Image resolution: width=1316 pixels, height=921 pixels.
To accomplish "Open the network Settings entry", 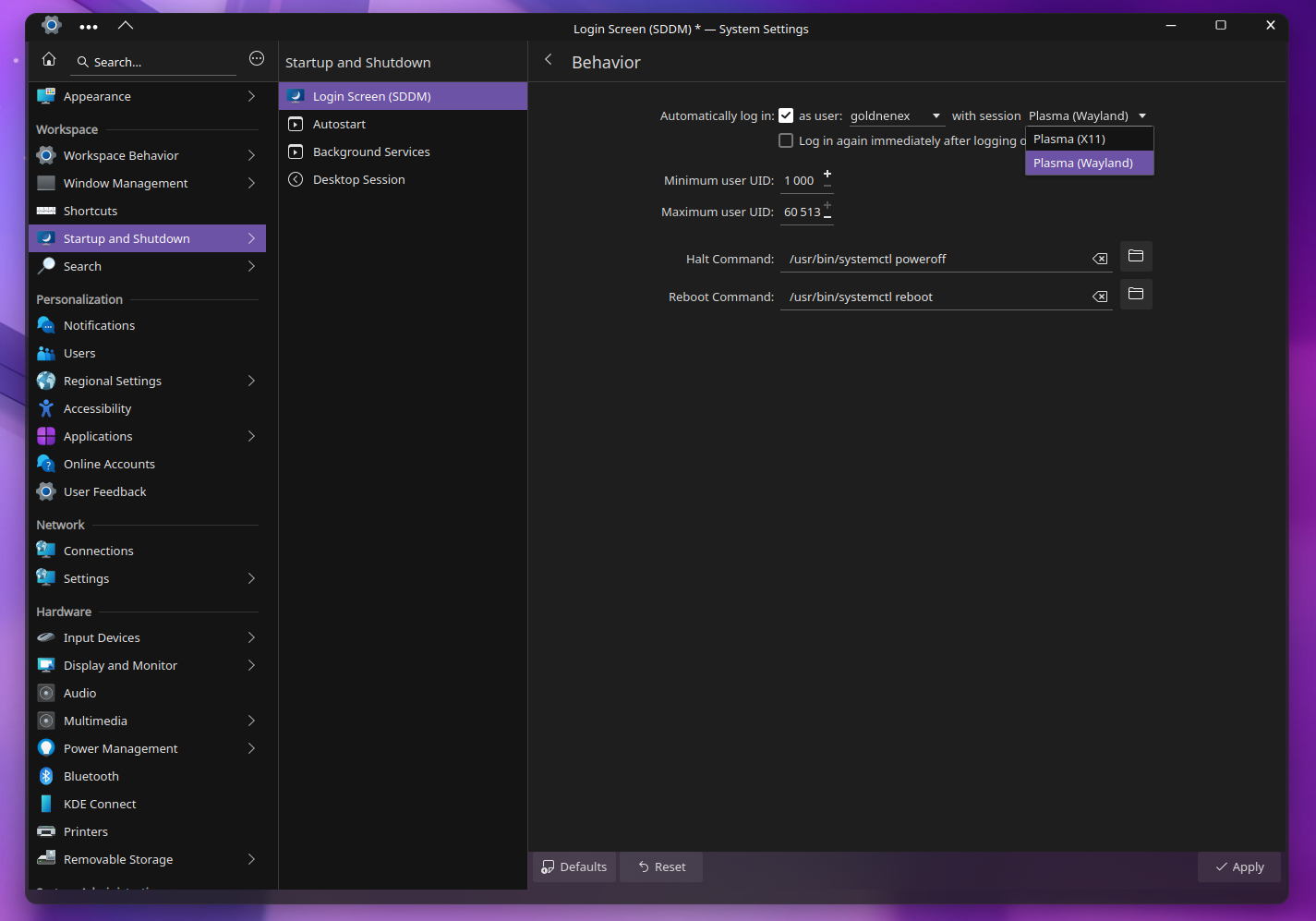I will (x=147, y=578).
